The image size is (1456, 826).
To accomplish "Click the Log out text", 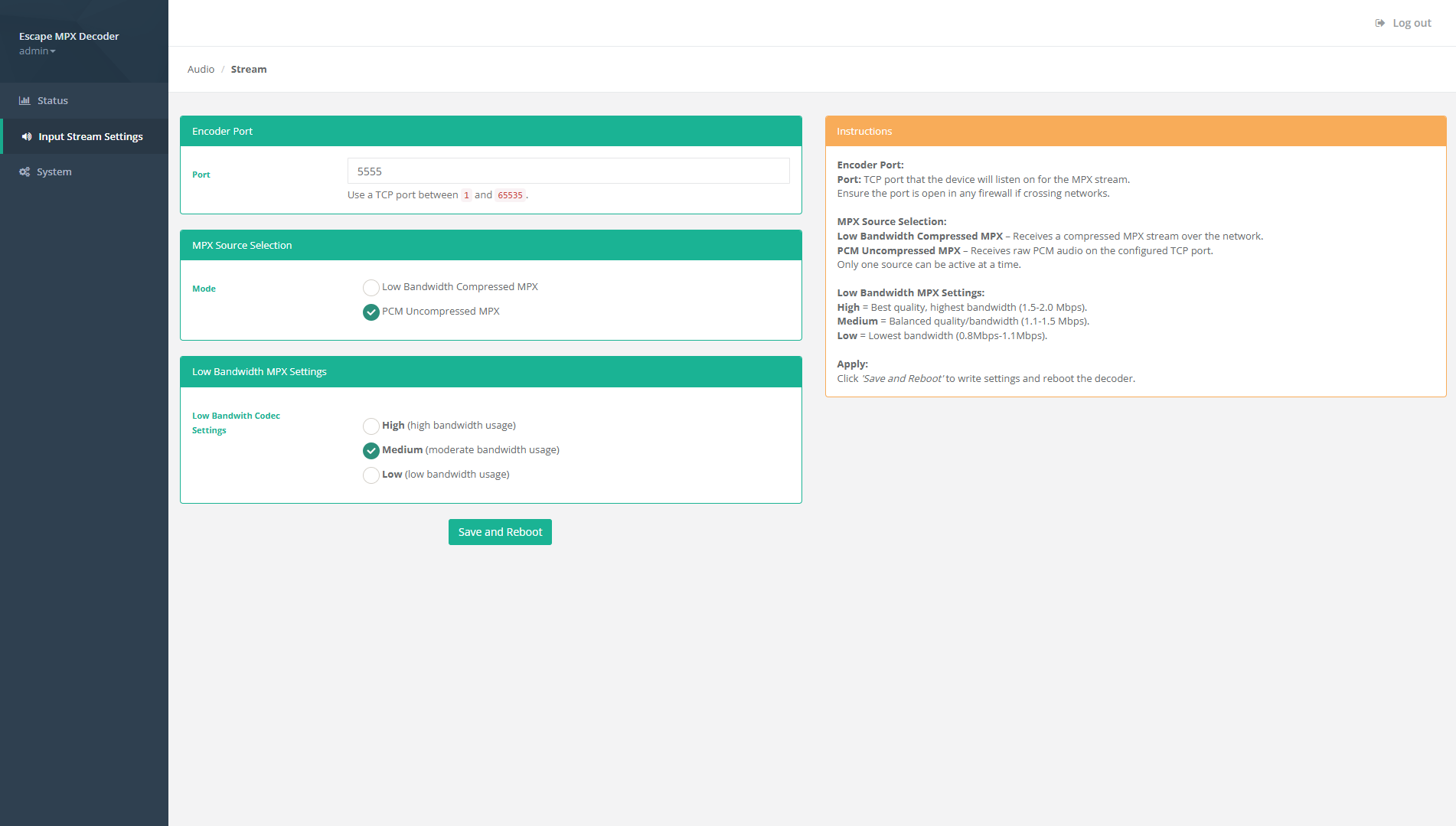I will coord(1411,22).
